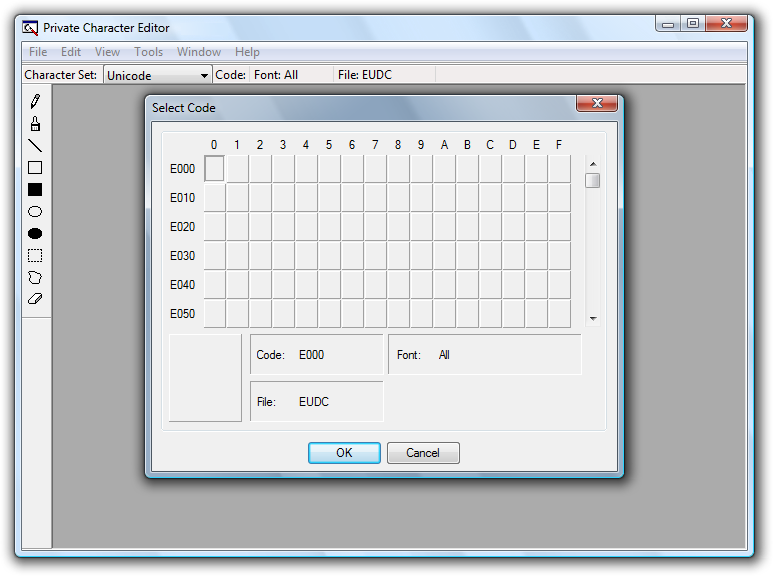Select the Eraser tool
The height and width of the screenshot is (576, 773).
(35, 299)
